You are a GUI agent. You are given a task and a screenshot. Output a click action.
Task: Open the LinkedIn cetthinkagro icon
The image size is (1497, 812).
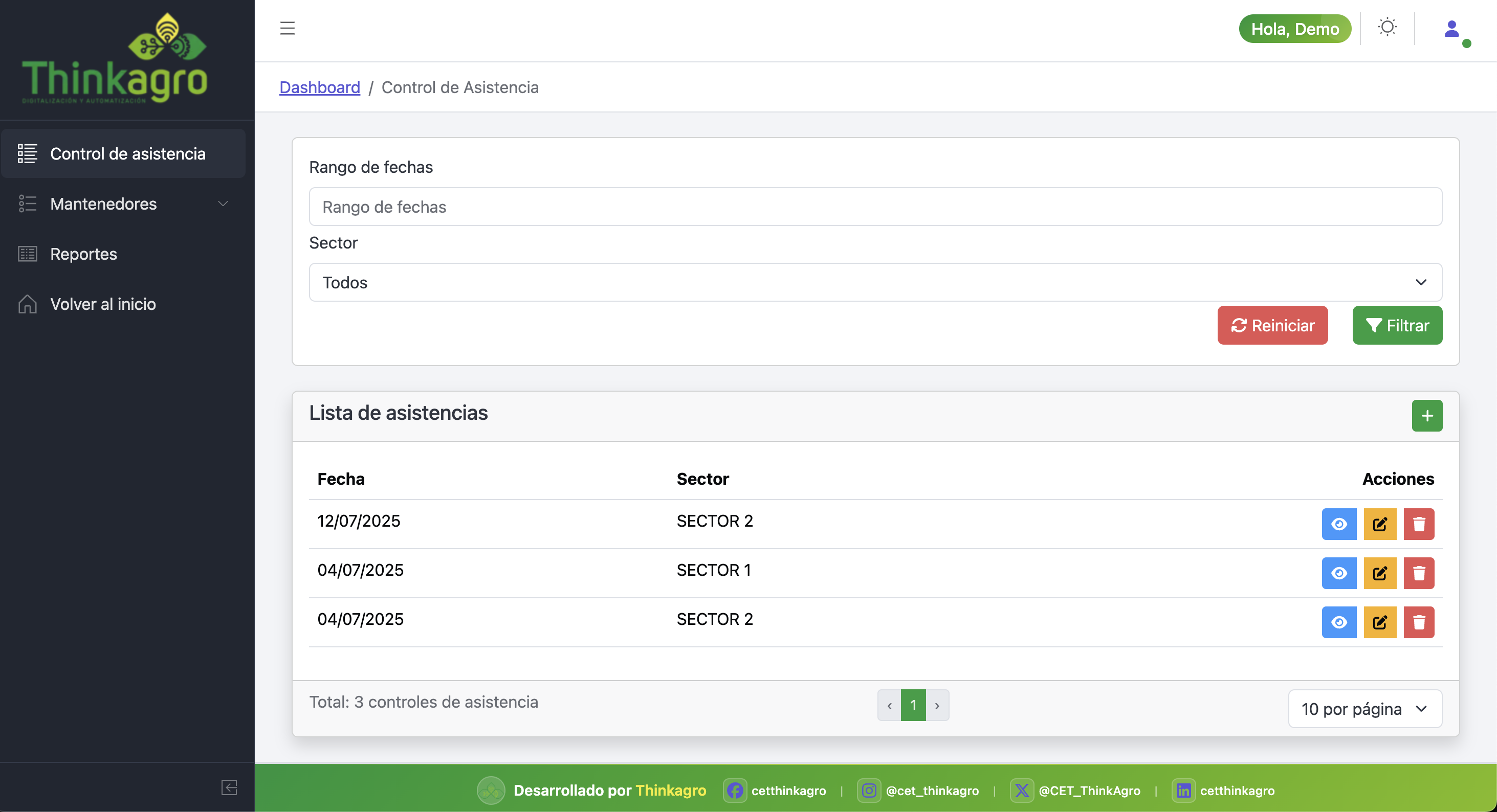(x=1183, y=791)
